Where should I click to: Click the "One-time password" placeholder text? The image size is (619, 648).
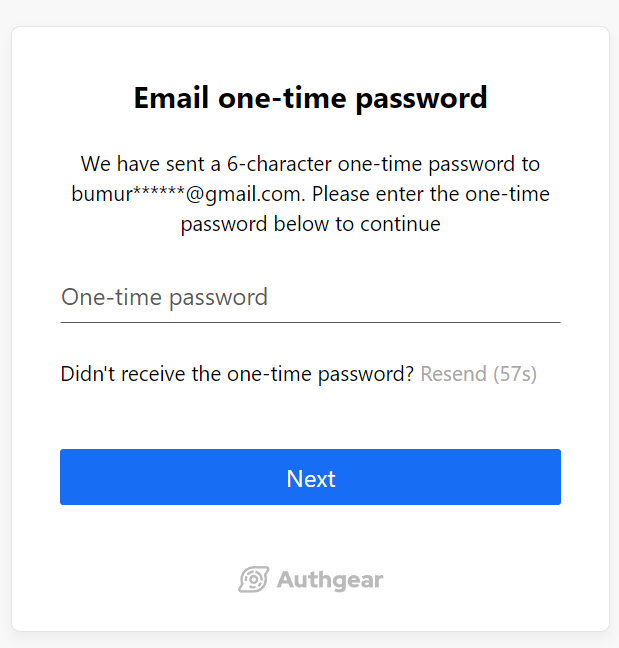click(164, 297)
